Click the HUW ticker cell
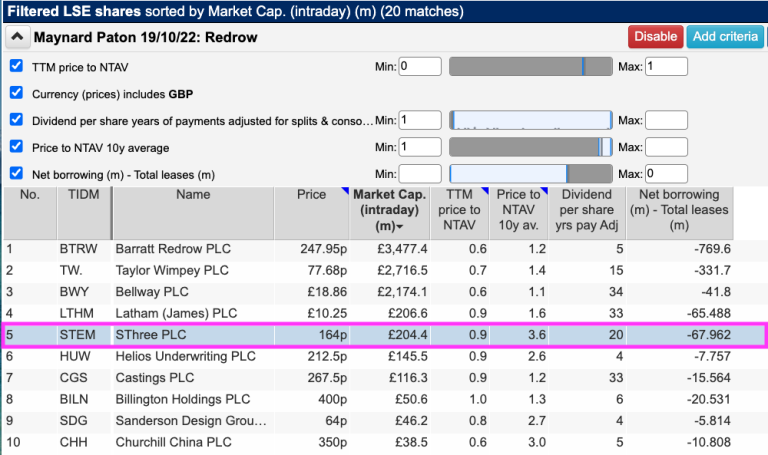Image resolution: width=768 pixels, height=455 pixels. click(x=75, y=357)
